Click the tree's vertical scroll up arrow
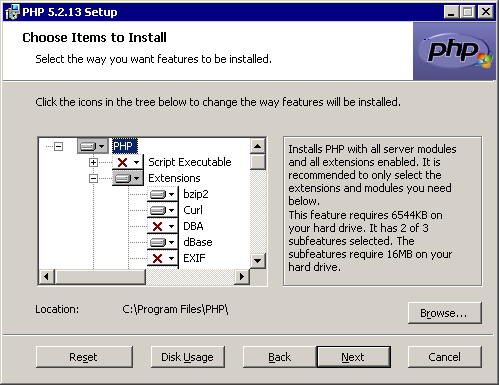499x385 pixels. [x=258, y=146]
